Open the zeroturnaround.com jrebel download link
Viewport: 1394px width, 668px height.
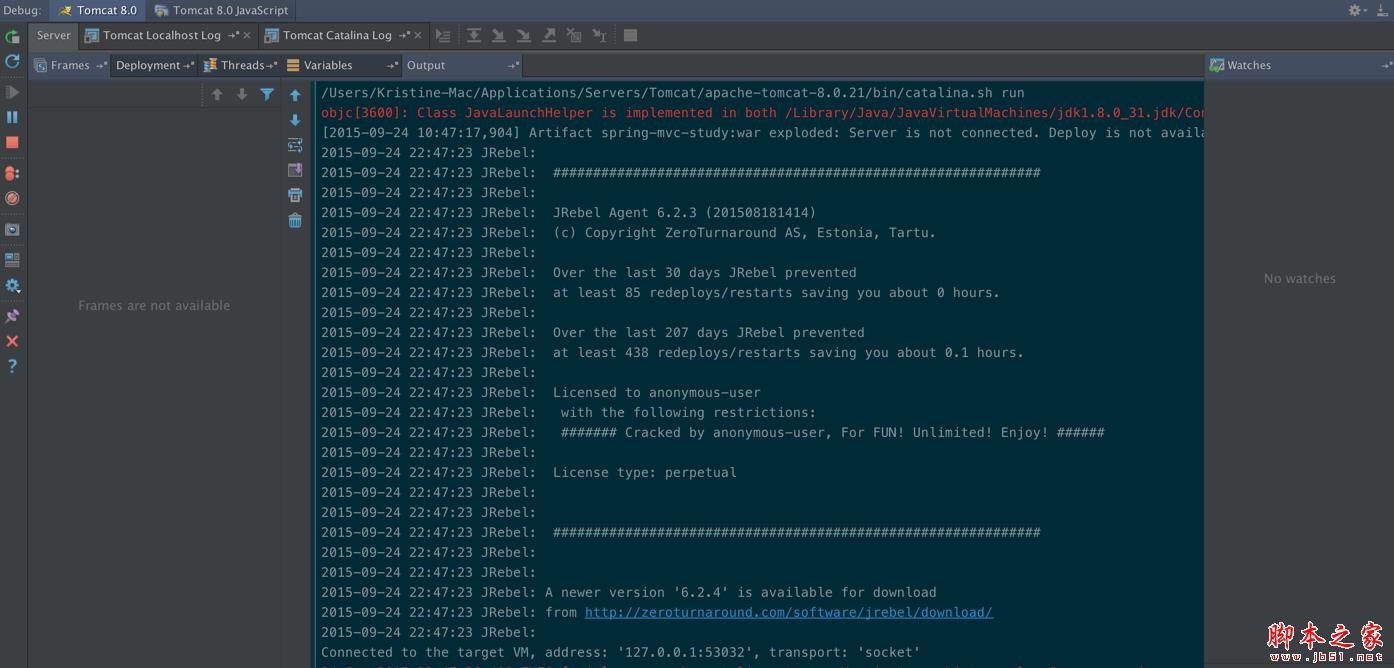pos(789,612)
